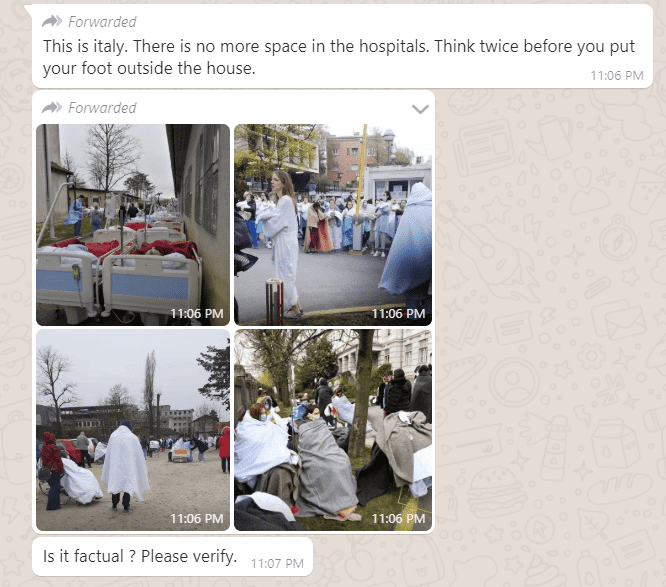Select the "Is it factual ? Please verify." message
The image size is (666, 587).
pyautogui.click(x=172, y=557)
